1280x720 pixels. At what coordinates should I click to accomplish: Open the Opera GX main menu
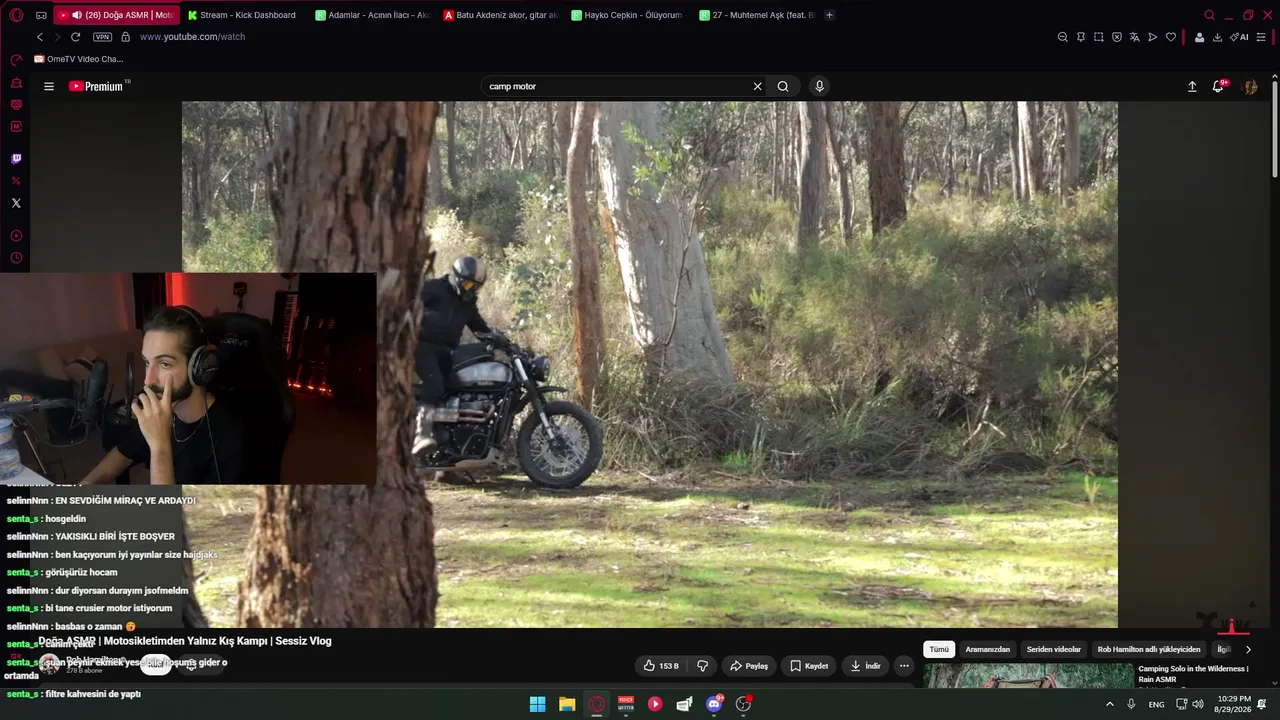16,15
